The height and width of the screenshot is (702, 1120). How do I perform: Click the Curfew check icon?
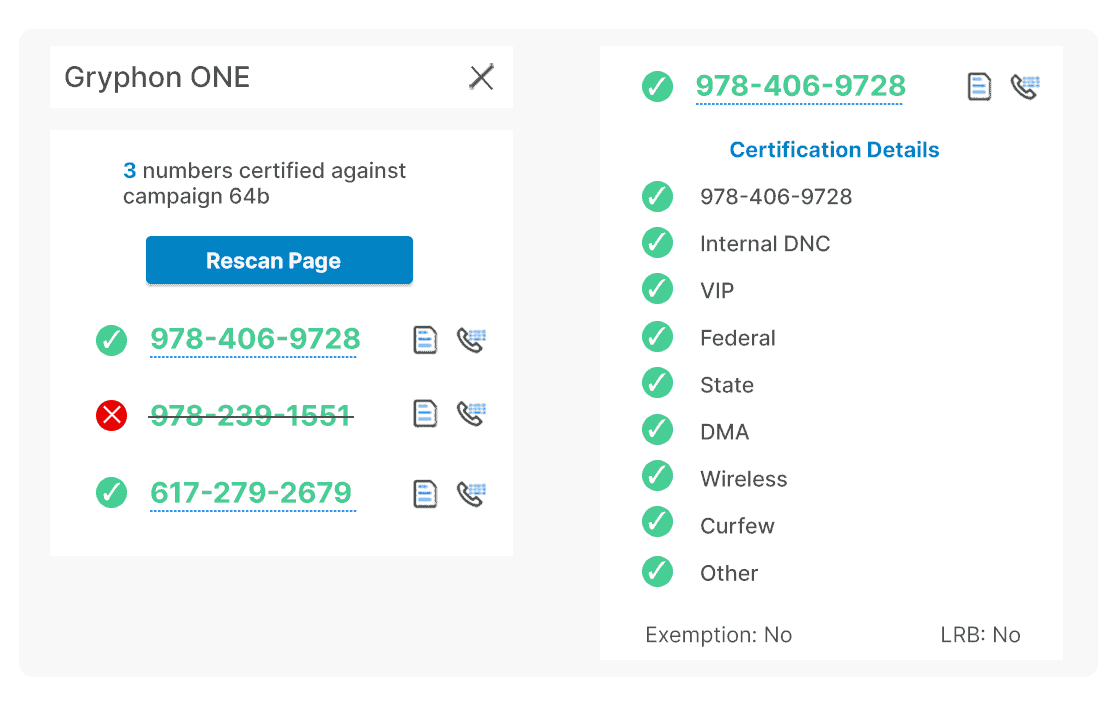click(x=657, y=522)
